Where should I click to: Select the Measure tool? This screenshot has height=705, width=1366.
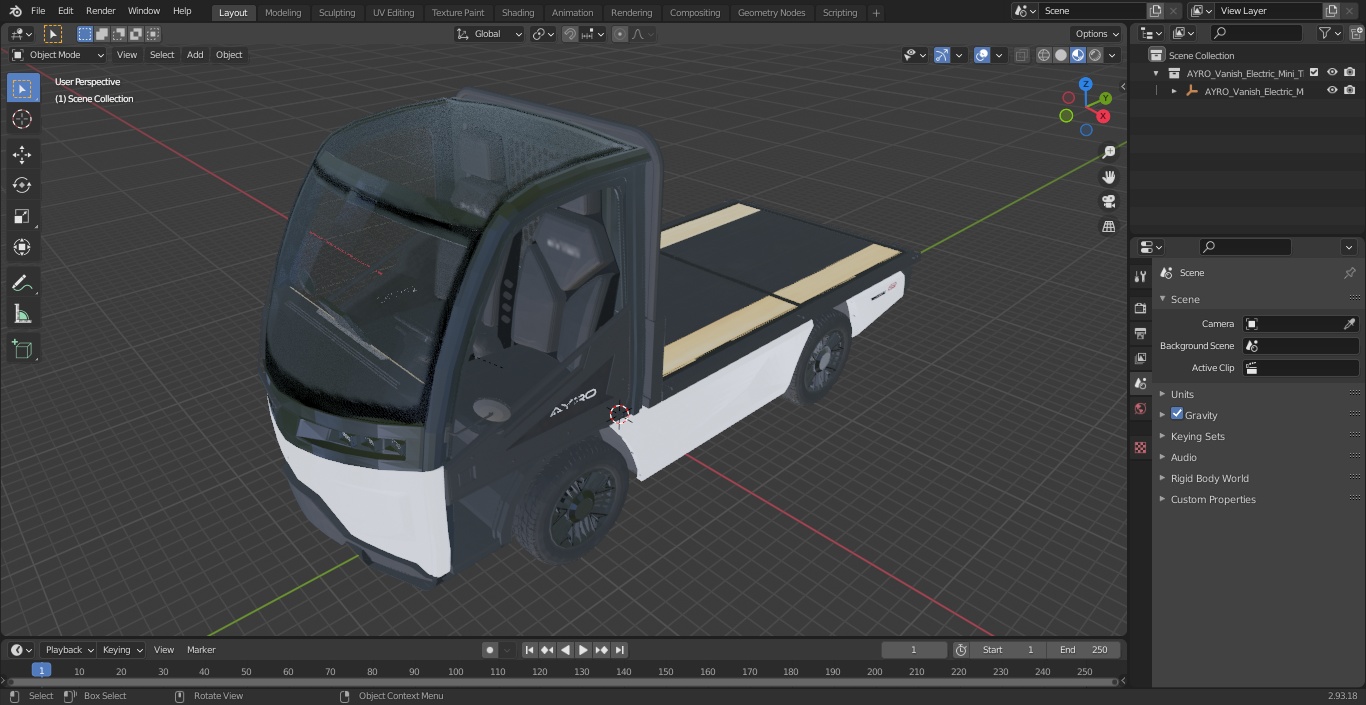[x=22, y=314]
